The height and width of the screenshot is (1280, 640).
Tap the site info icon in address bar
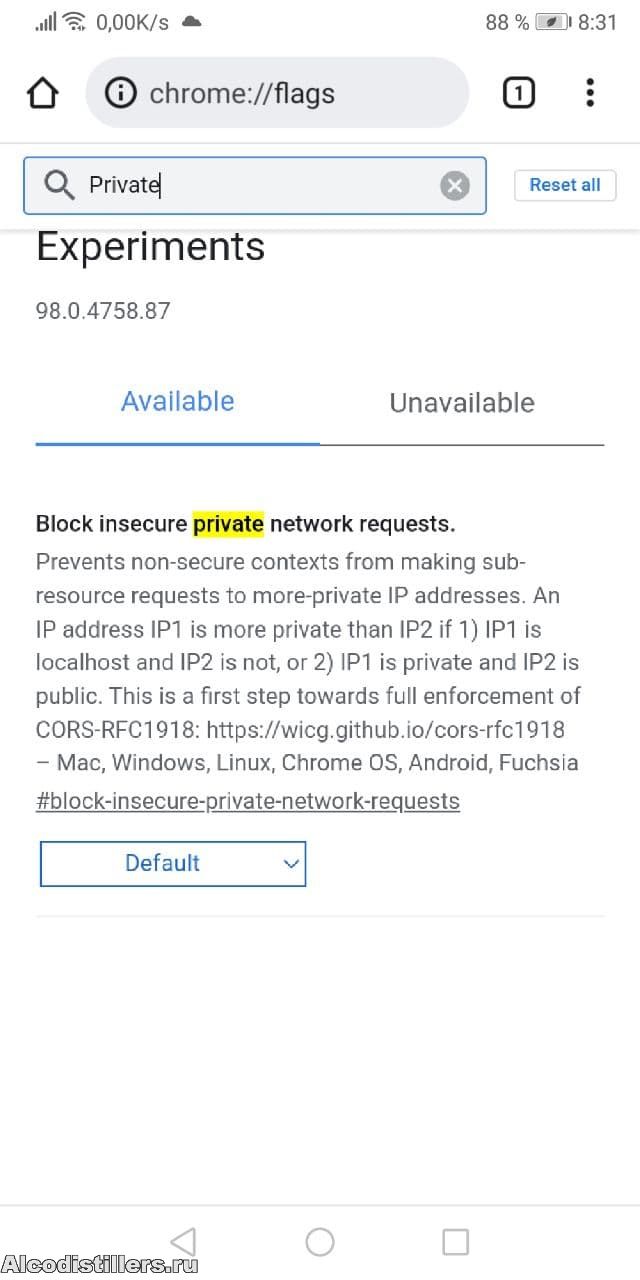121,93
